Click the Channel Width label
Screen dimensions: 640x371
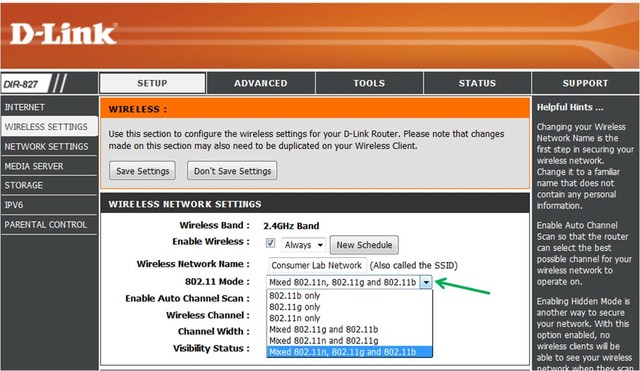pos(213,331)
